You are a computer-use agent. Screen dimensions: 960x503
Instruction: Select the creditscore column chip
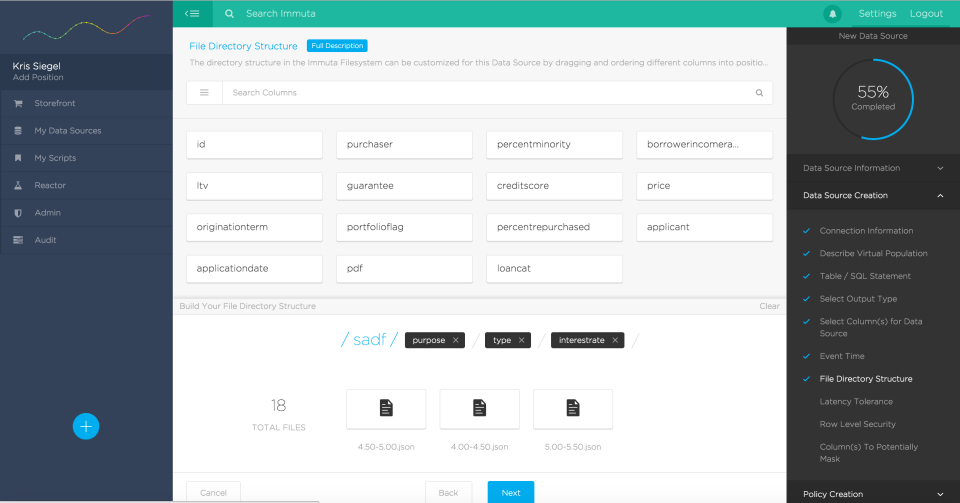(554, 186)
